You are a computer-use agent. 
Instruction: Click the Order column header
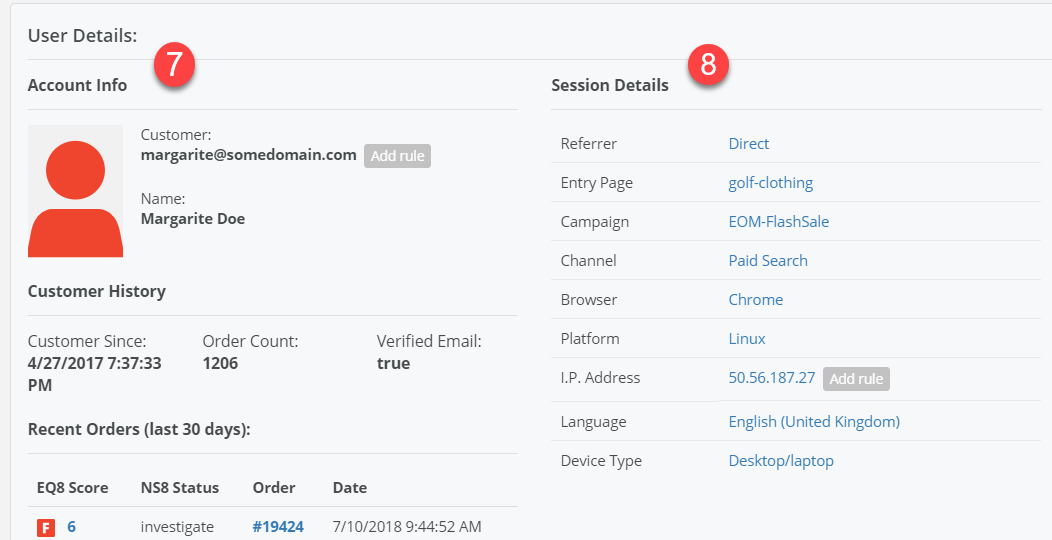274,488
